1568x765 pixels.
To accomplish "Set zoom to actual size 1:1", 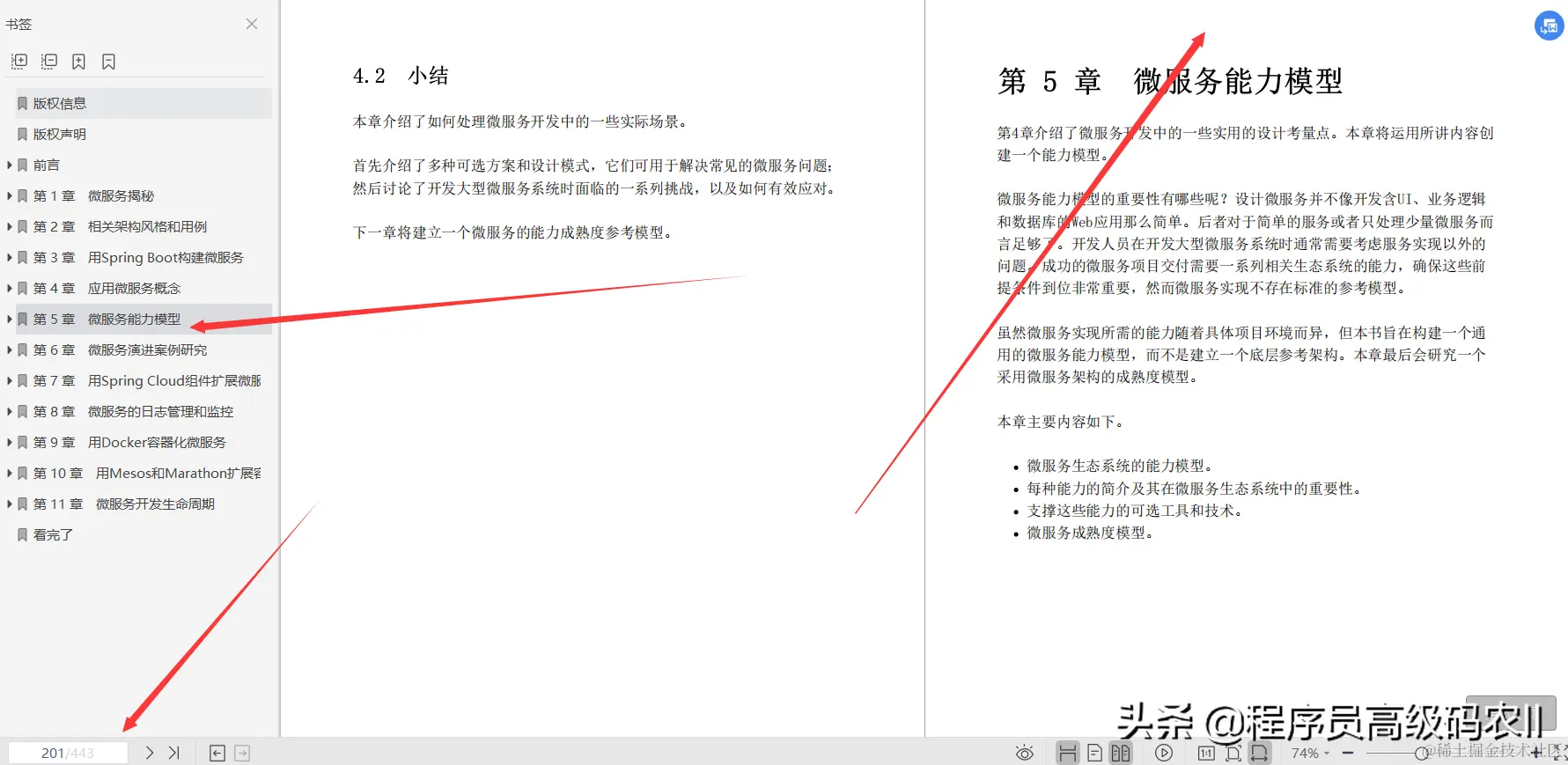I will [x=1206, y=753].
